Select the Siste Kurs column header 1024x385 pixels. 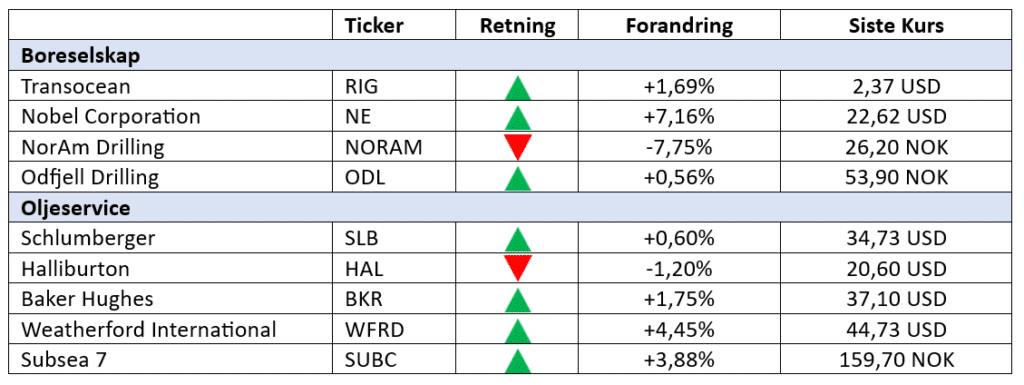(x=896, y=25)
